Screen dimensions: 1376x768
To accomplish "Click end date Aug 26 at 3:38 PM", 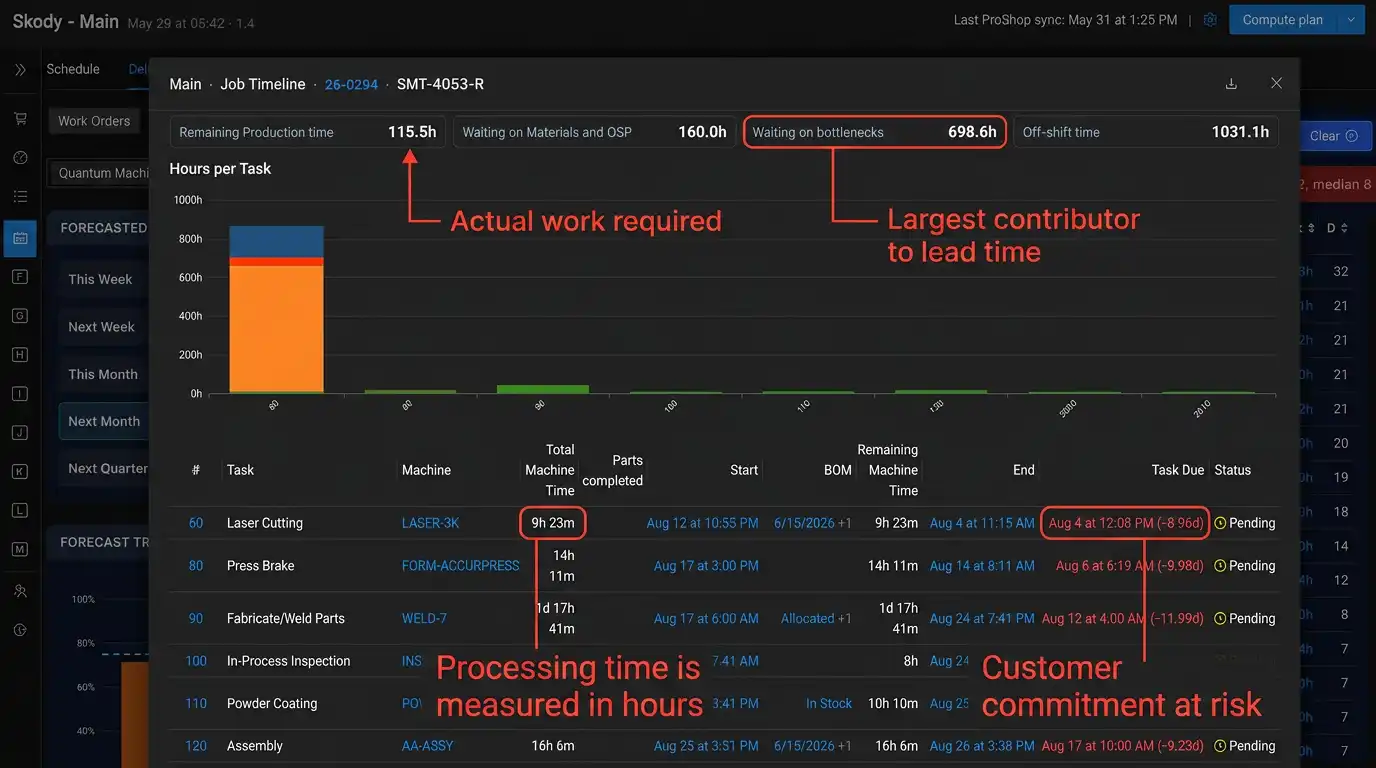I will click(x=982, y=746).
